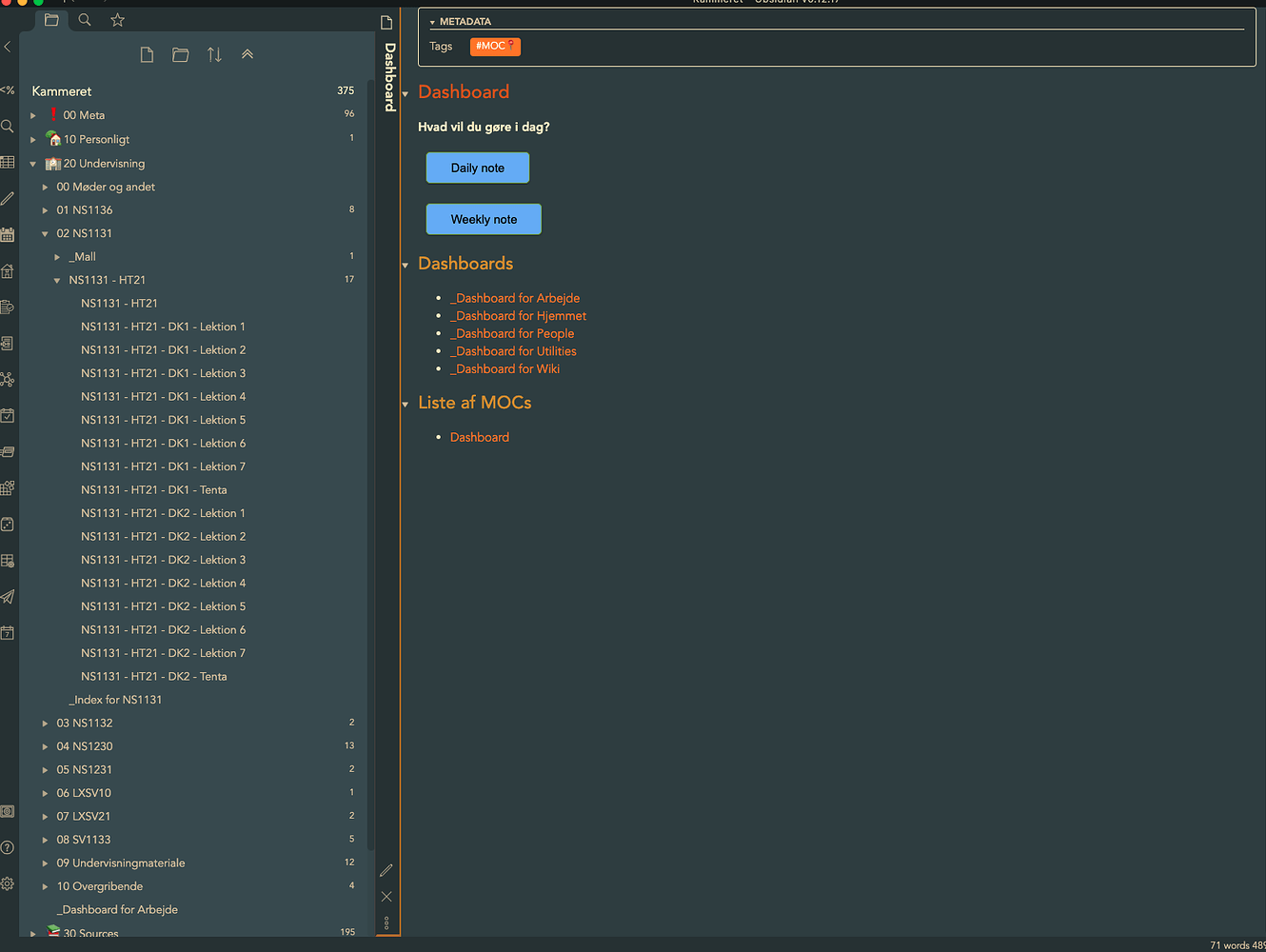Switch to the search tab in the sidebar

pos(84,19)
